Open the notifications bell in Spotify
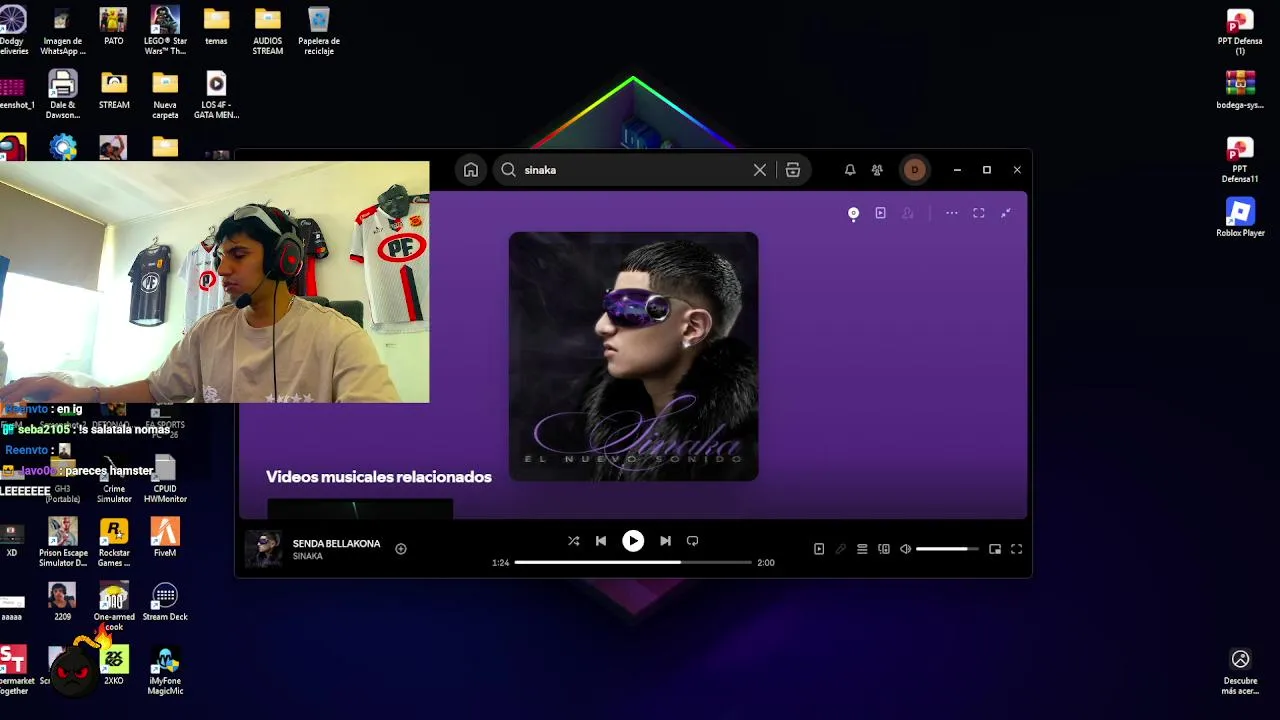The width and height of the screenshot is (1280, 720). [x=850, y=170]
